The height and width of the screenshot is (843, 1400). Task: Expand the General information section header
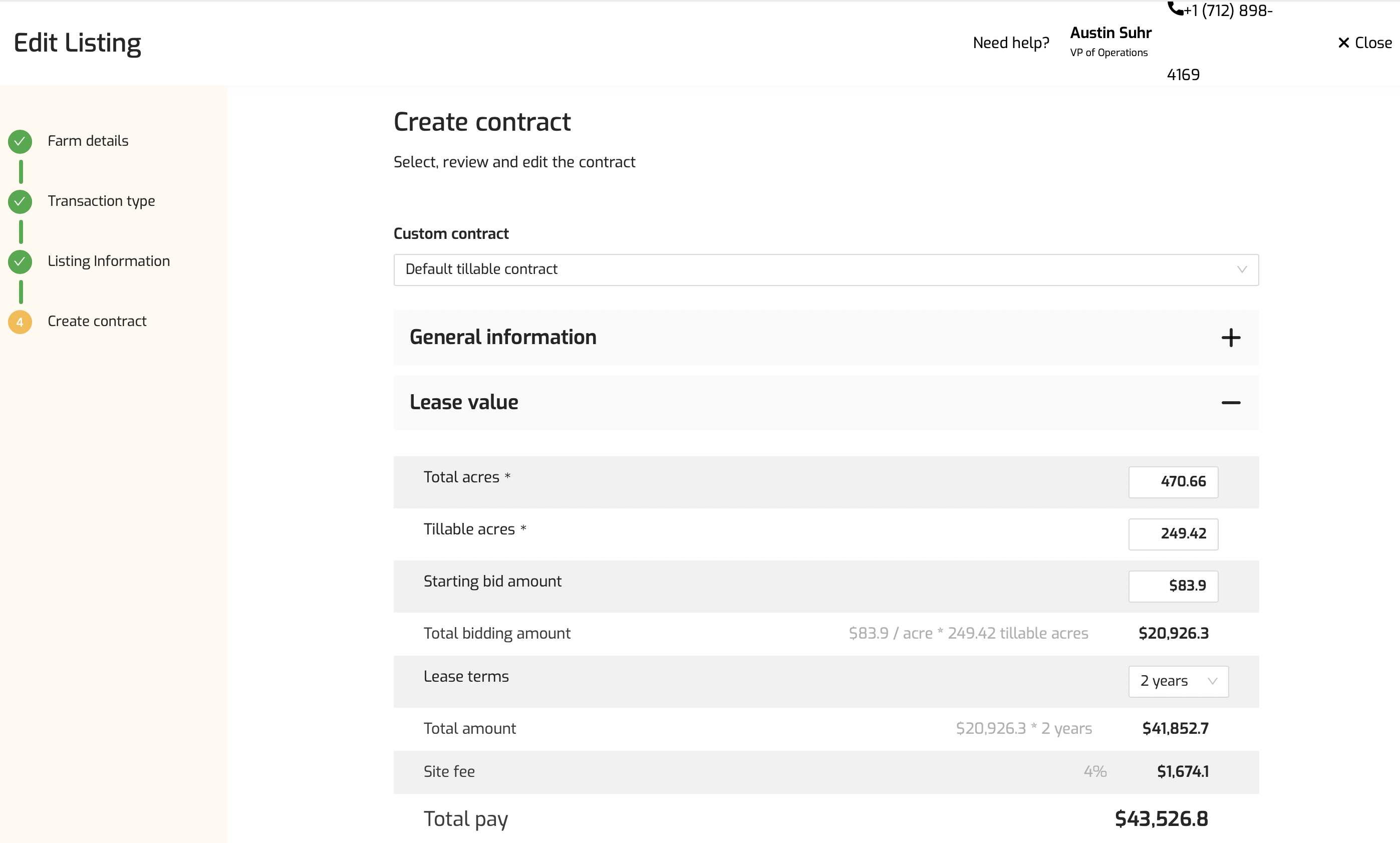point(502,338)
